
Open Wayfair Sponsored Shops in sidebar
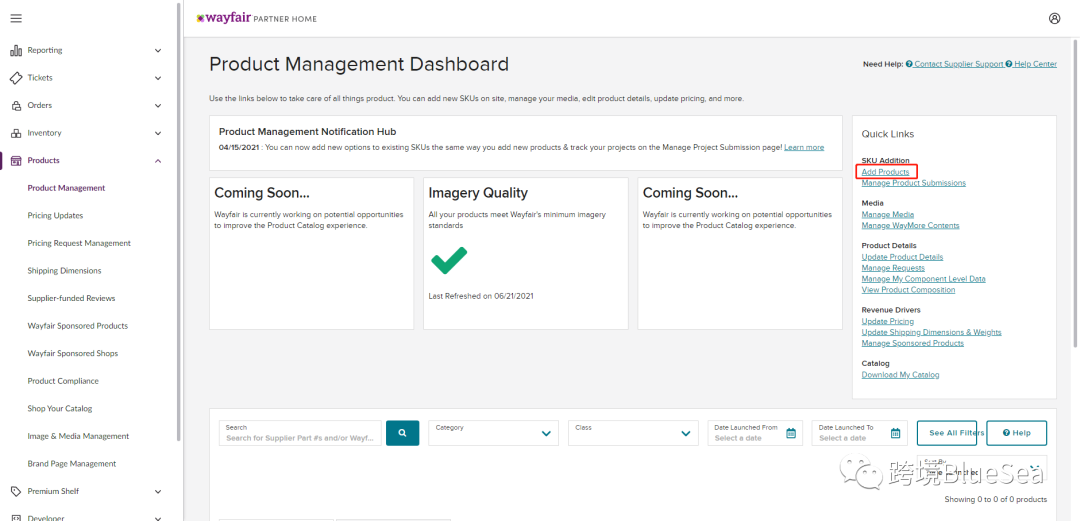click(x=73, y=354)
